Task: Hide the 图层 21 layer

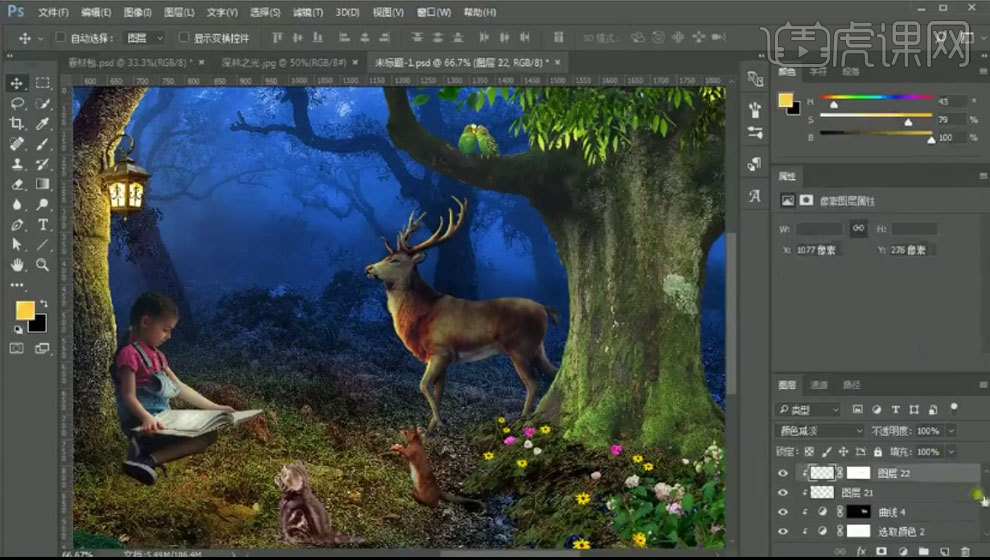Action: [x=783, y=492]
